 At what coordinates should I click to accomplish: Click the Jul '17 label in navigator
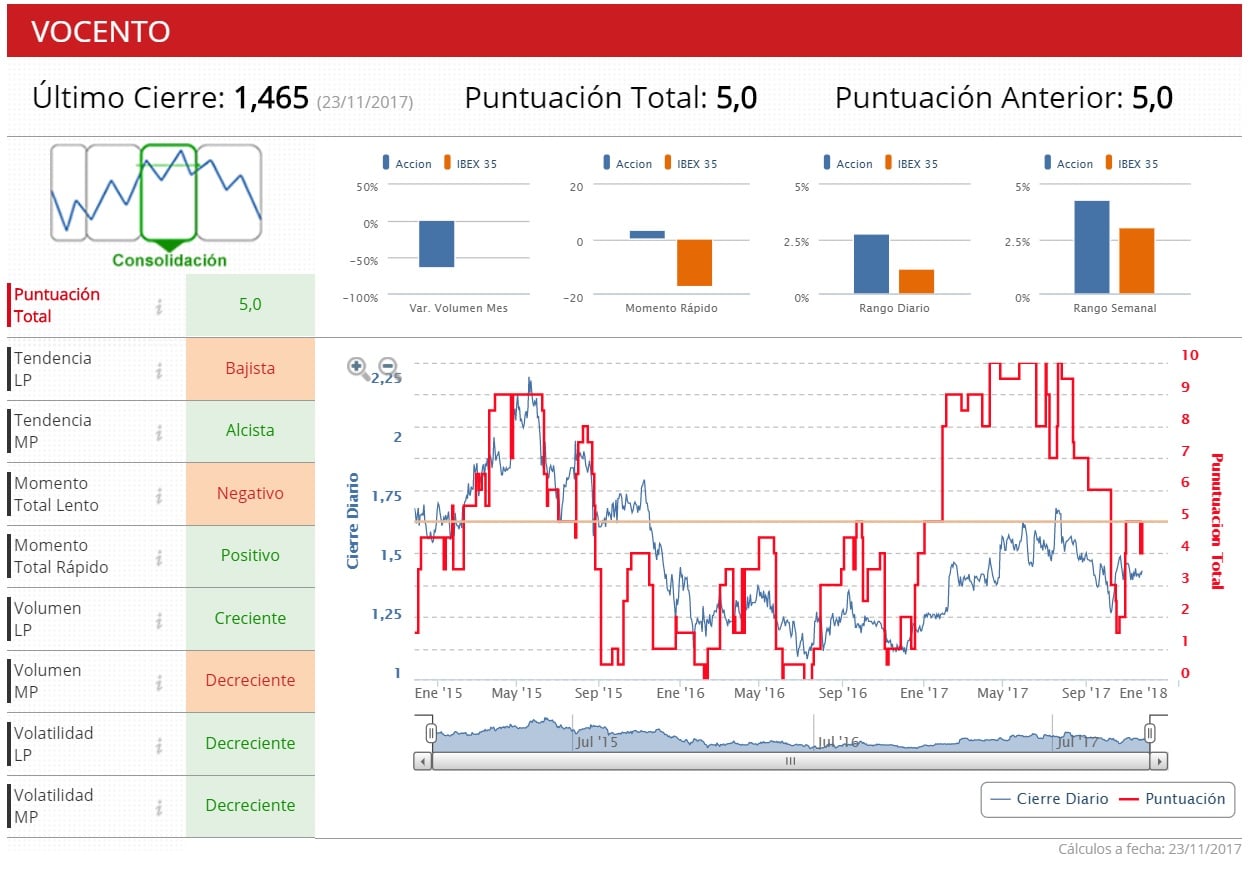[1078, 741]
